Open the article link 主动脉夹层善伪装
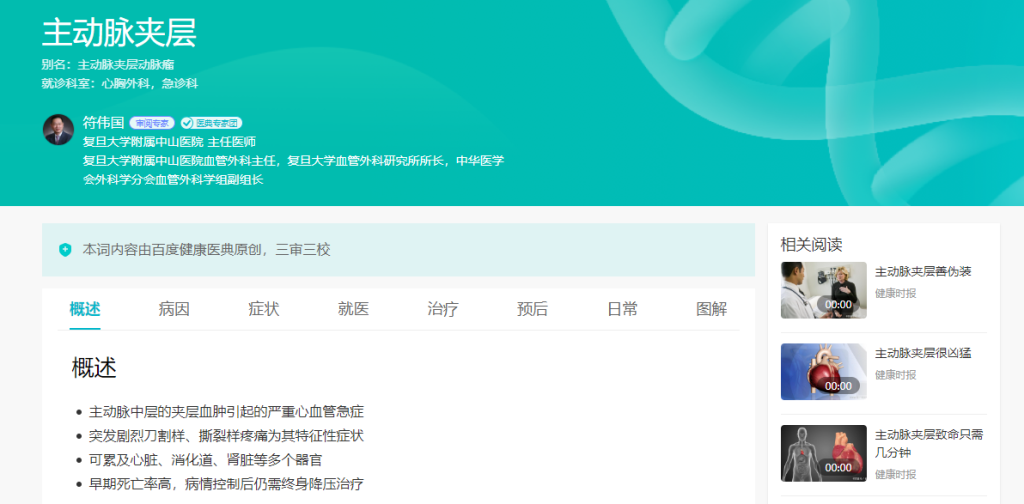The width and height of the screenshot is (1024, 504). pos(923,272)
